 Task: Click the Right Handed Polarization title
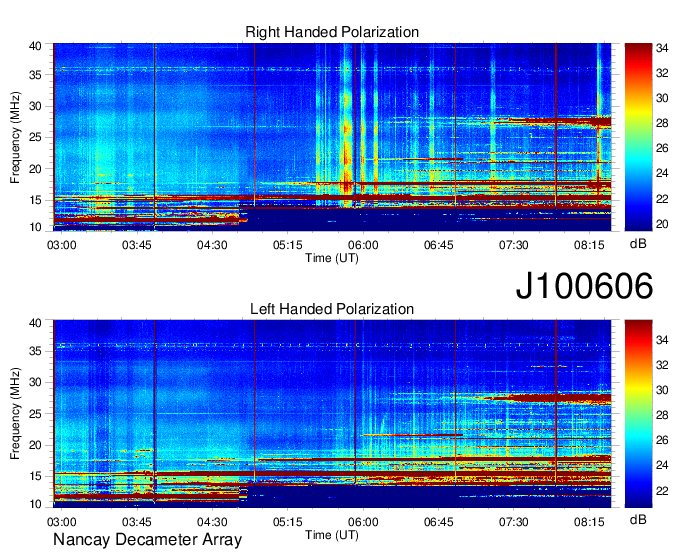[x=332, y=32]
